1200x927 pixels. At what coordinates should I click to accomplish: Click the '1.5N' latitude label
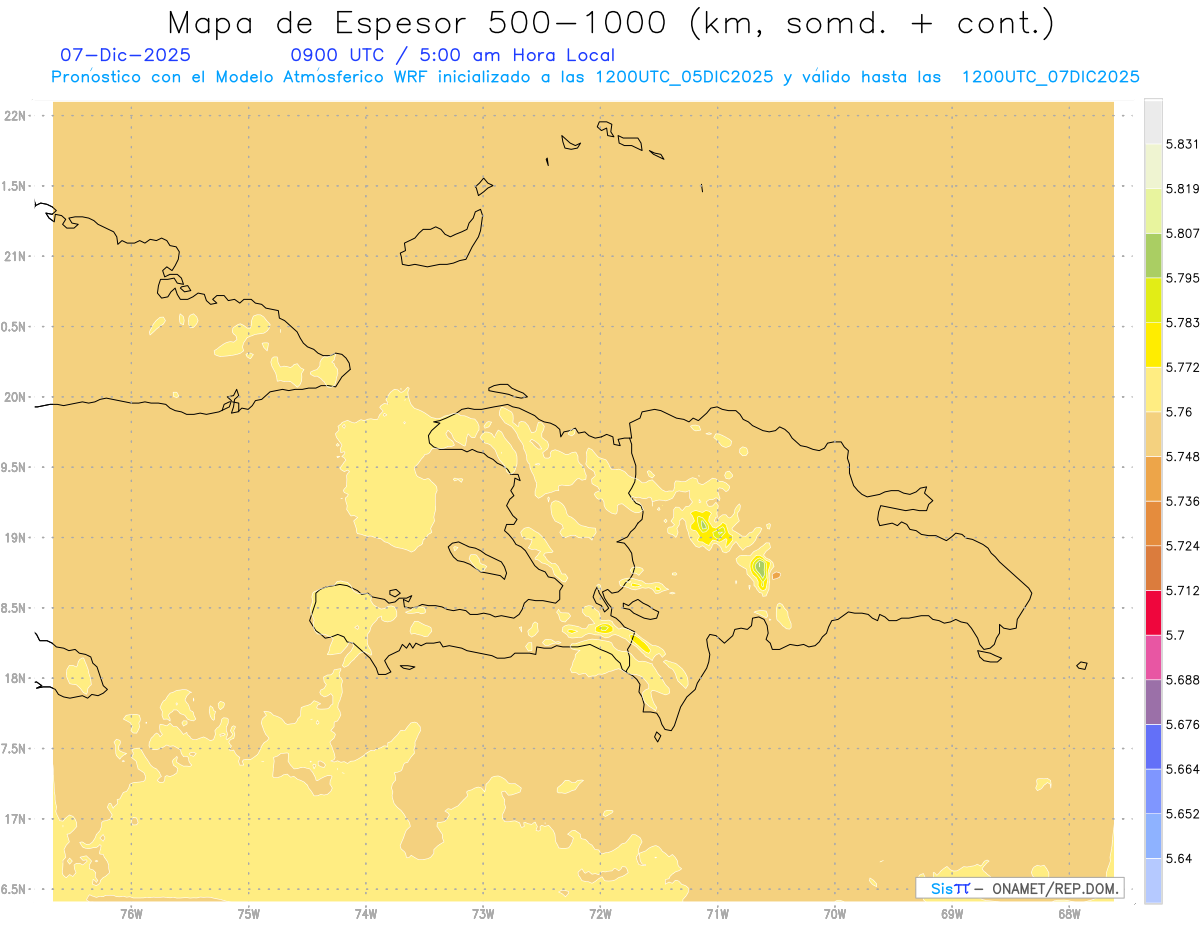tap(15, 186)
